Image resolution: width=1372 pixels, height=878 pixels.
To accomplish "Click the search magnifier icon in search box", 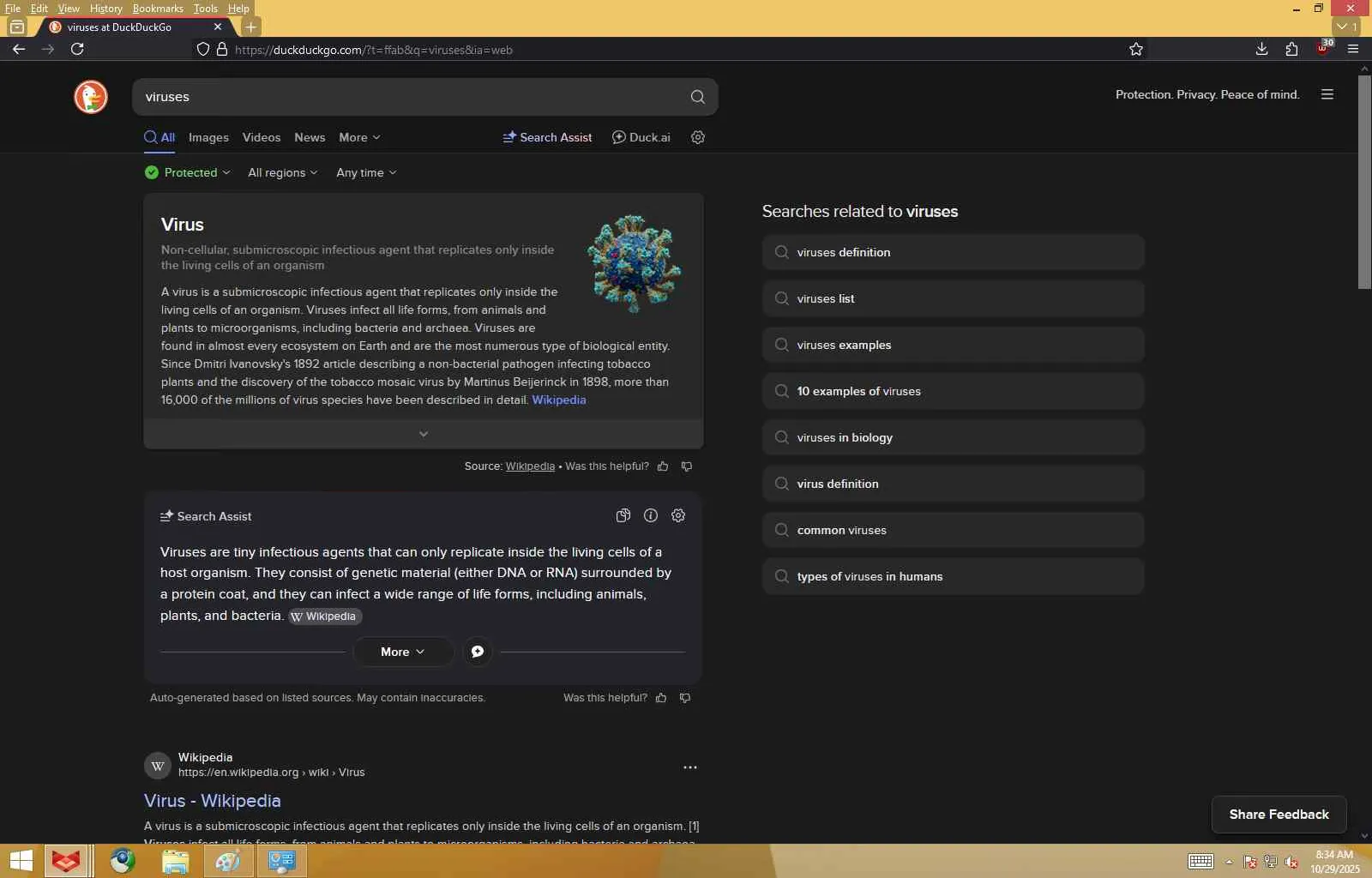I will click(x=698, y=97).
